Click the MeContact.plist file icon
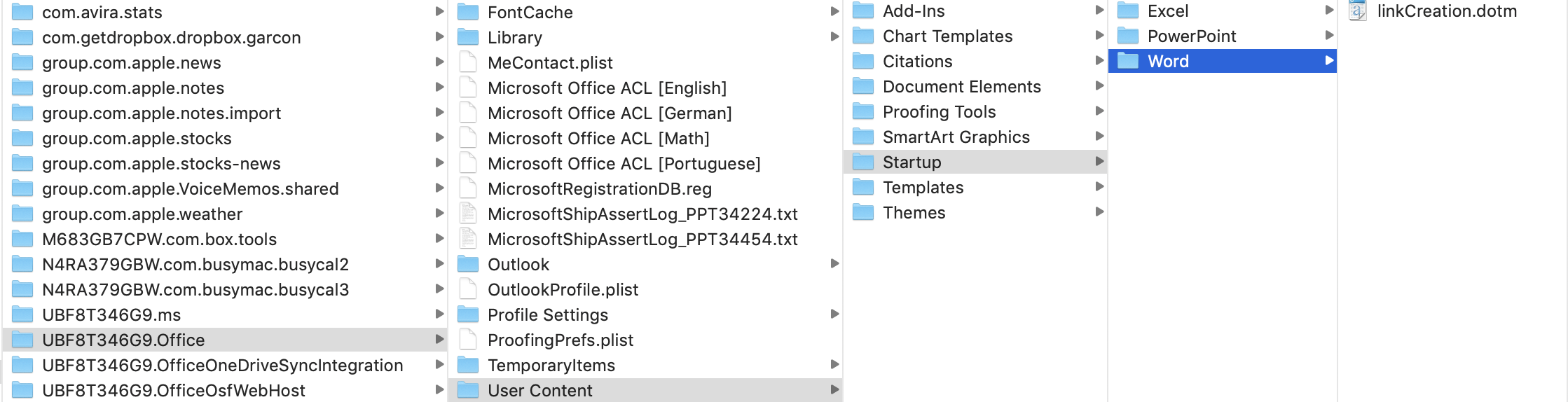Viewport: 1568px width, 402px height. tap(468, 62)
